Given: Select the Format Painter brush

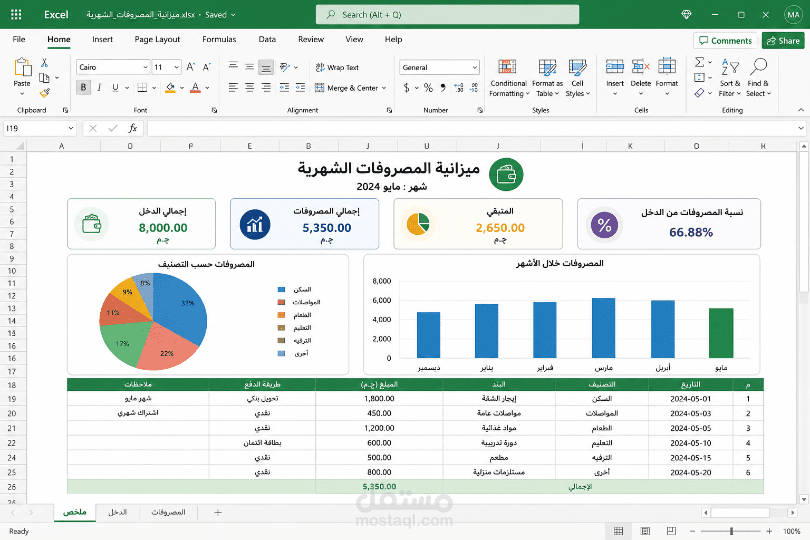Looking at the screenshot, I should pos(44,94).
